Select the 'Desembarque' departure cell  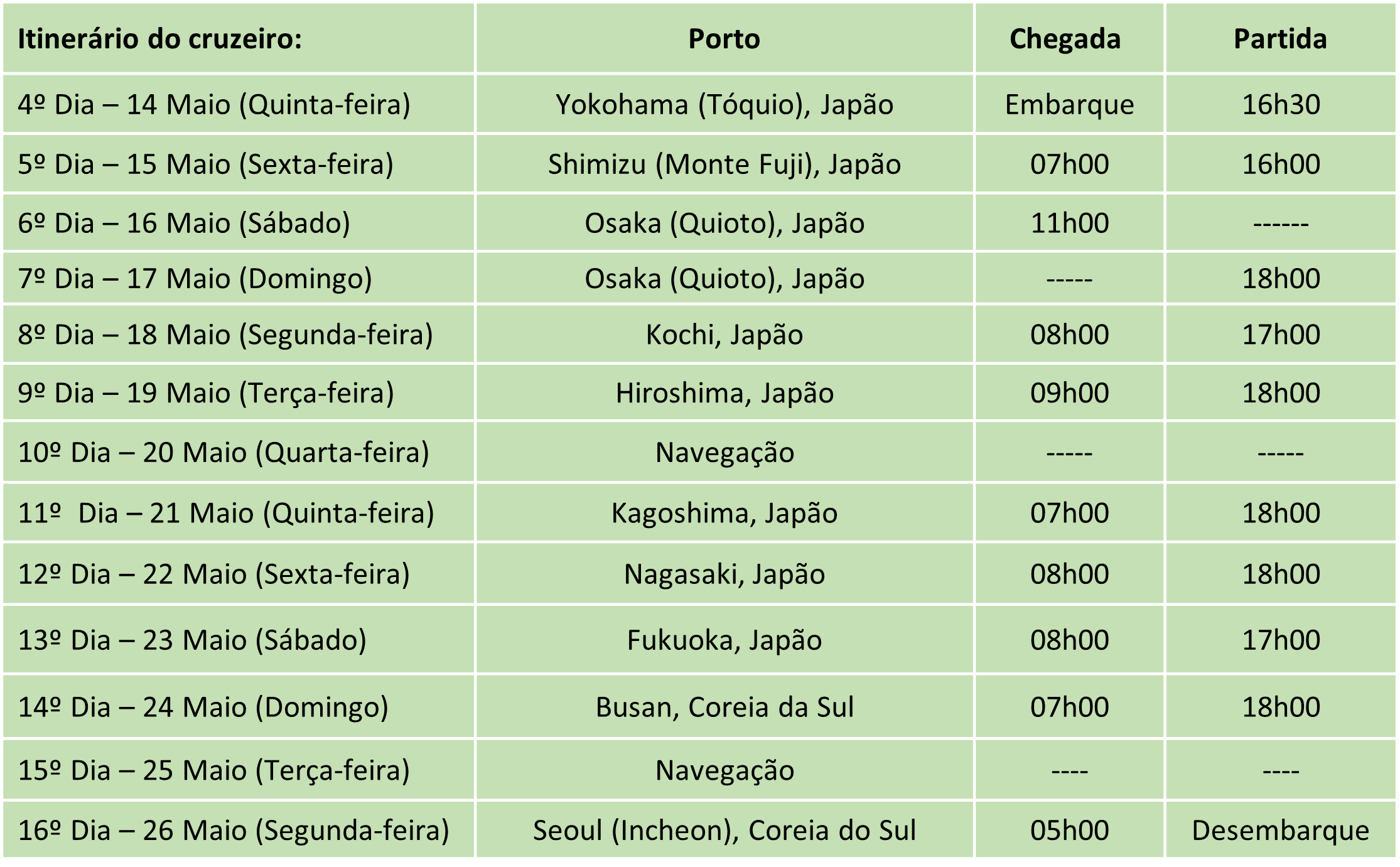1280,830
